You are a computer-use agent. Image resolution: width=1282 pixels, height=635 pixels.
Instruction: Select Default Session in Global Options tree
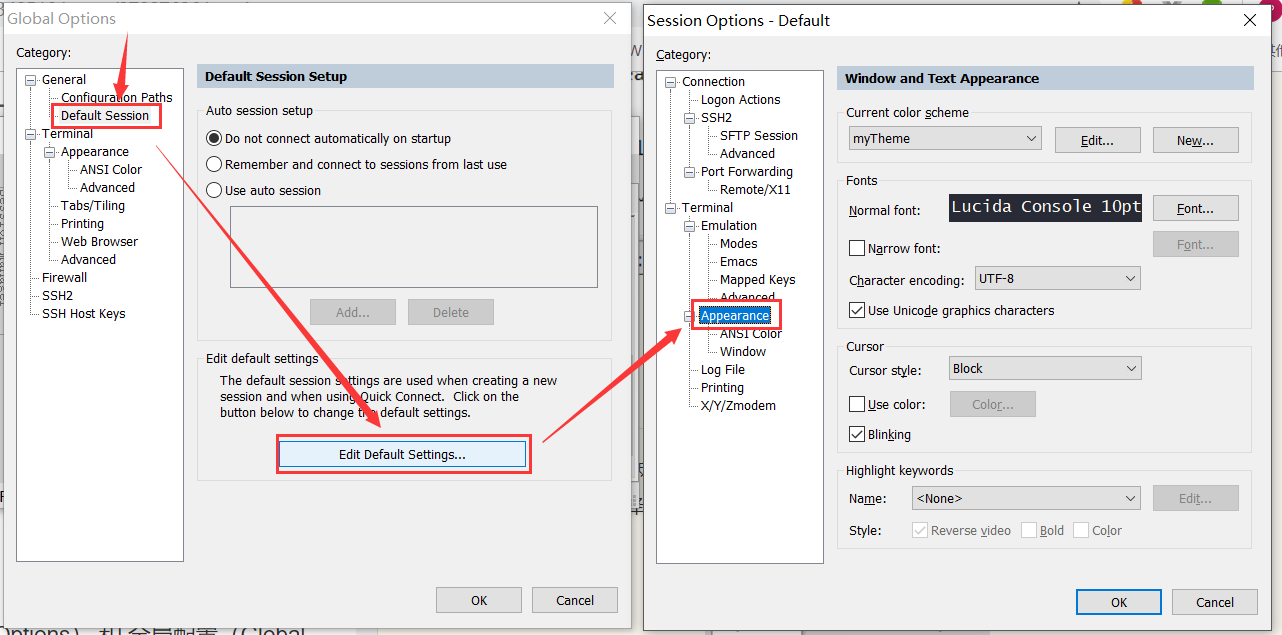click(105, 116)
